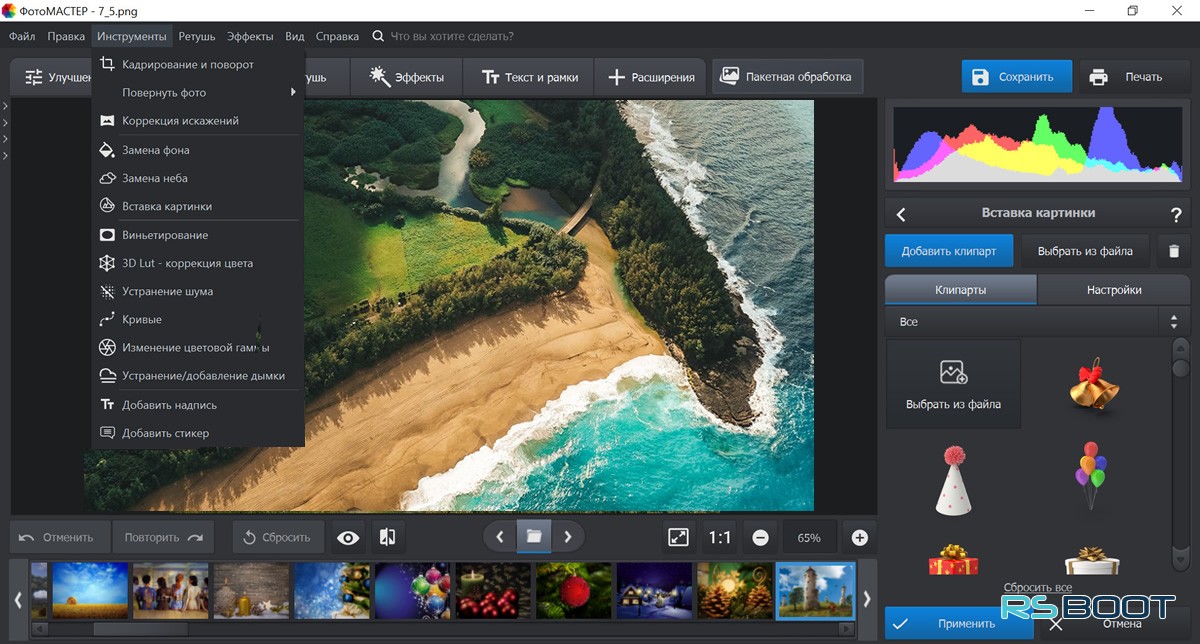Select the red ornament ball thumbnail

pyautogui.click(x=573, y=590)
